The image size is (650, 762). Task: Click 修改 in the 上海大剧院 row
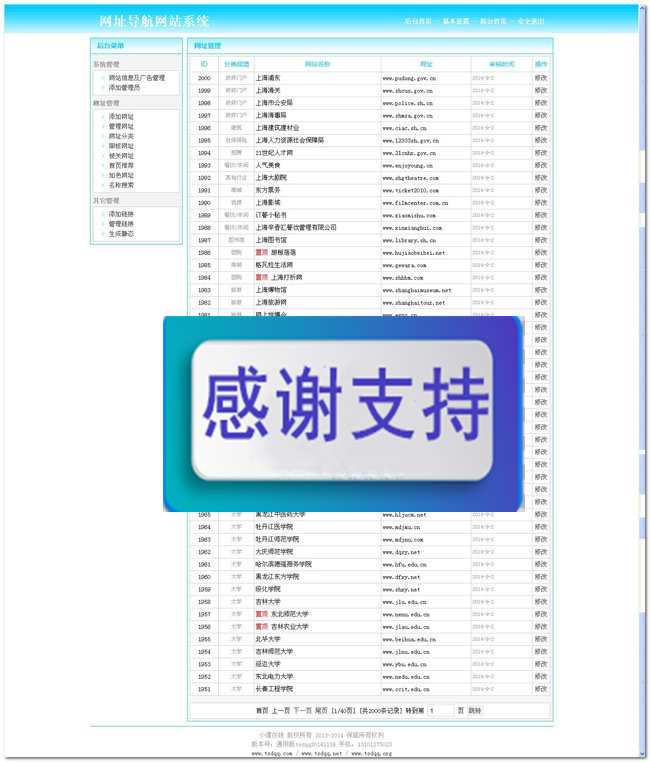541,178
